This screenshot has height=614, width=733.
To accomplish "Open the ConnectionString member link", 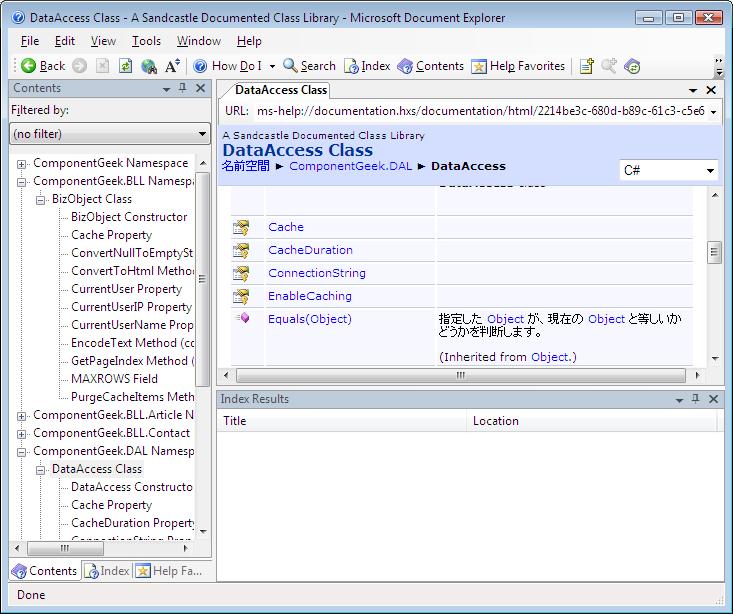I will [317, 273].
